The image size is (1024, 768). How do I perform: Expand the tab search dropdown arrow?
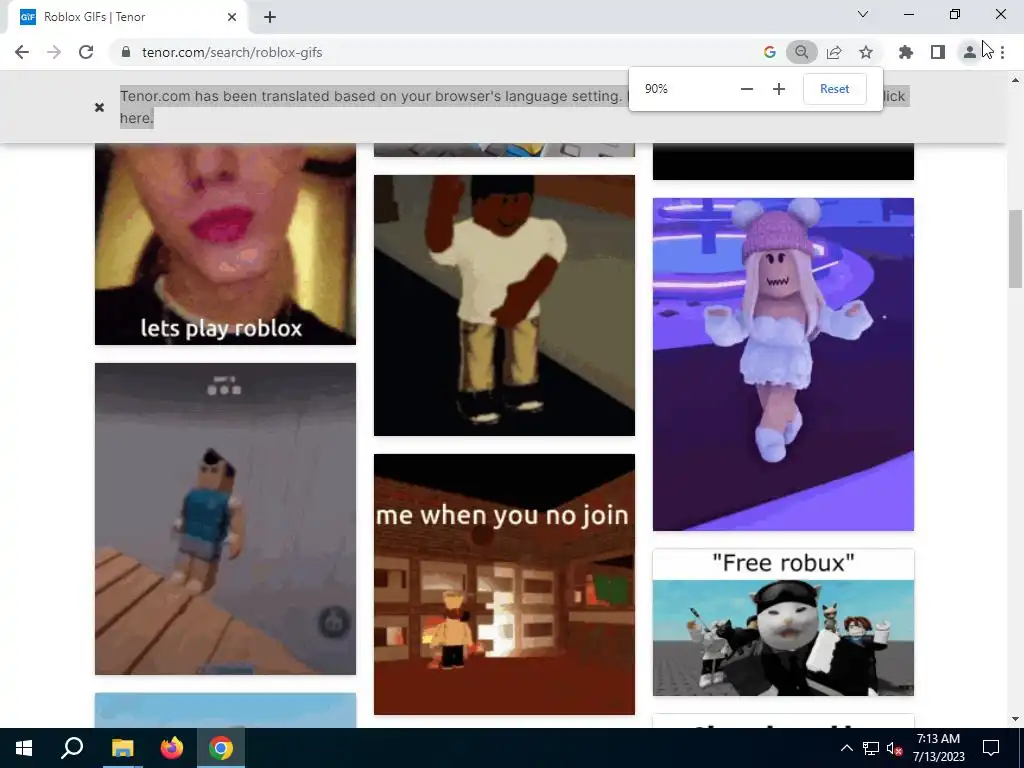[863, 14]
